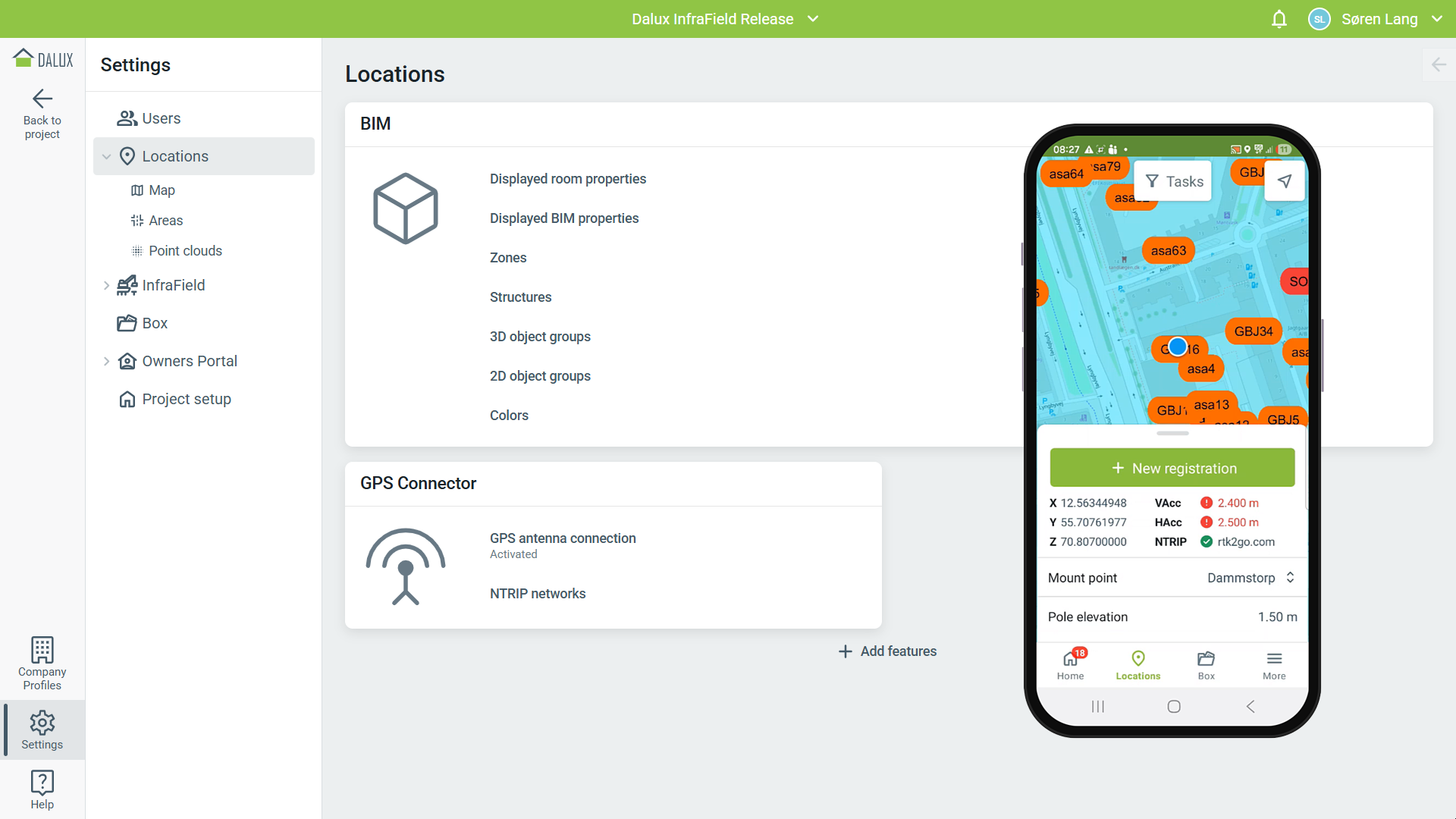The width and height of the screenshot is (1456, 819).
Task: Select Map in the settings tree
Action: coord(162,190)
